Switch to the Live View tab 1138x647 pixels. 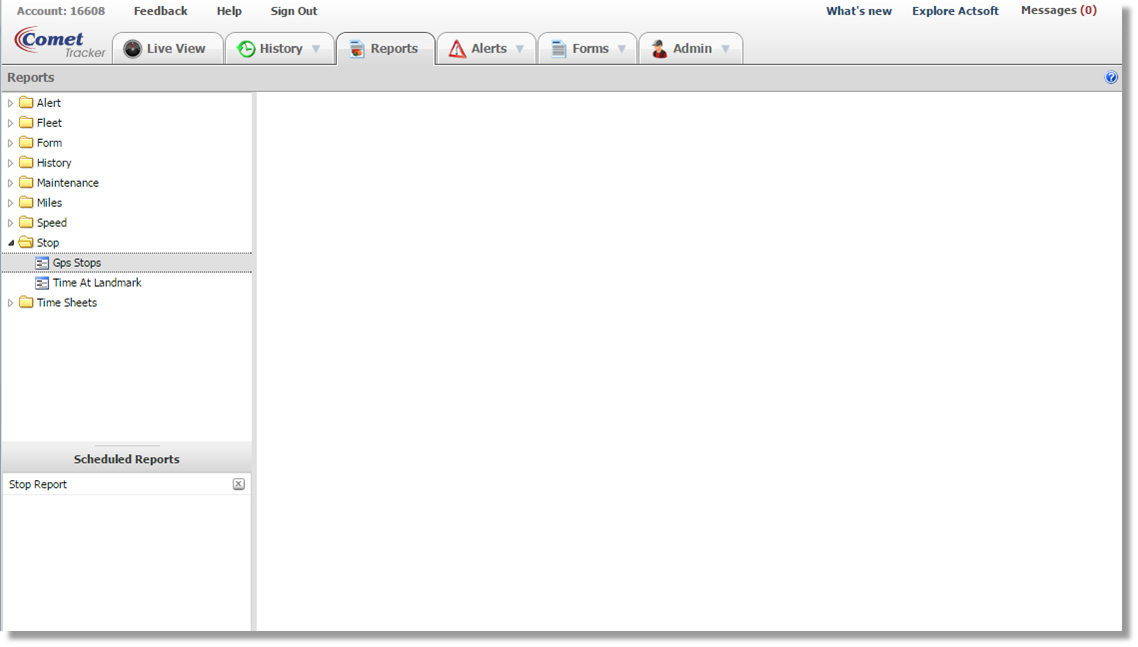click(x=168, y=49)
